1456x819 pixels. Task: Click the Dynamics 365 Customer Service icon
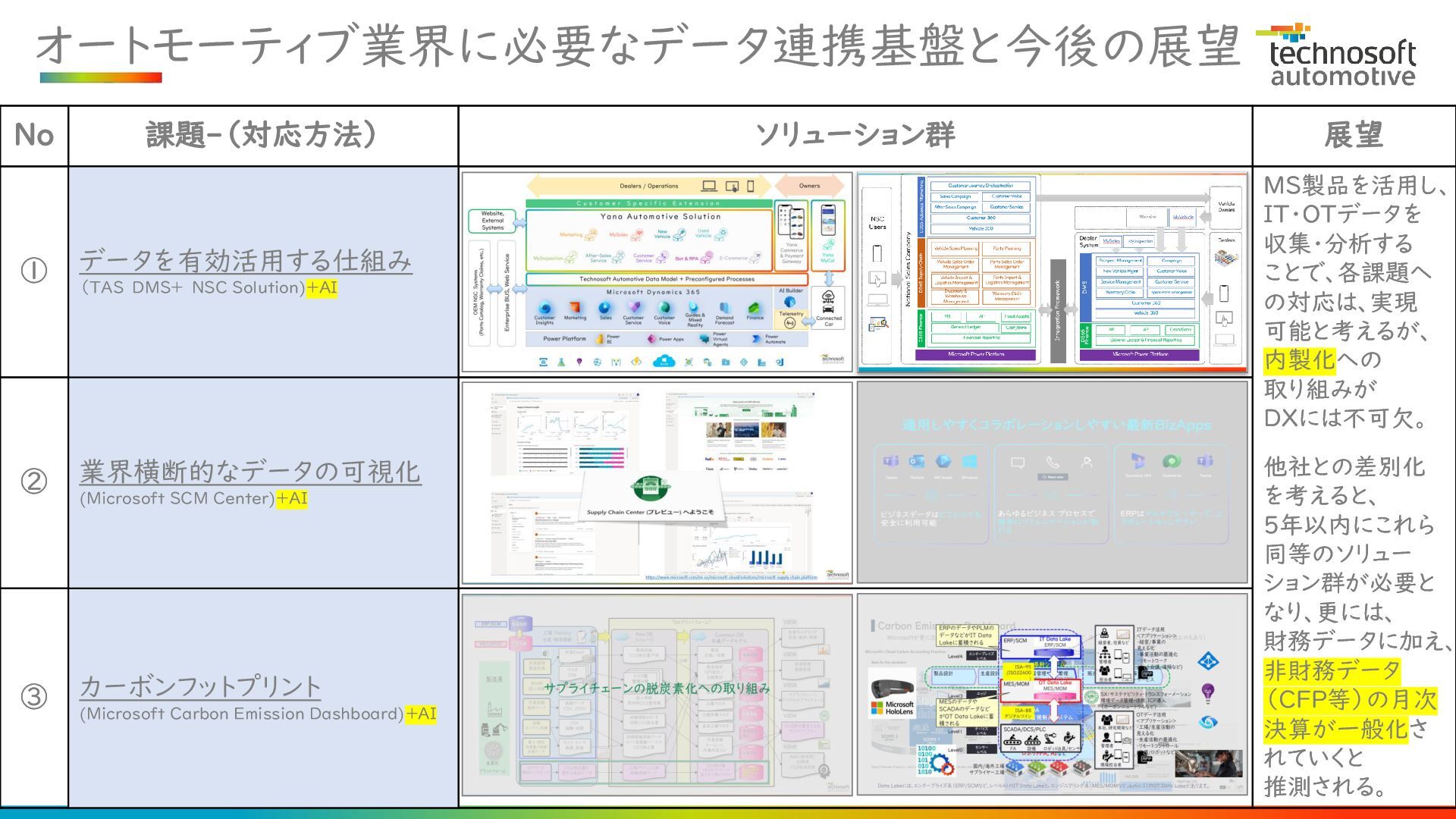(x=634, y=306)
